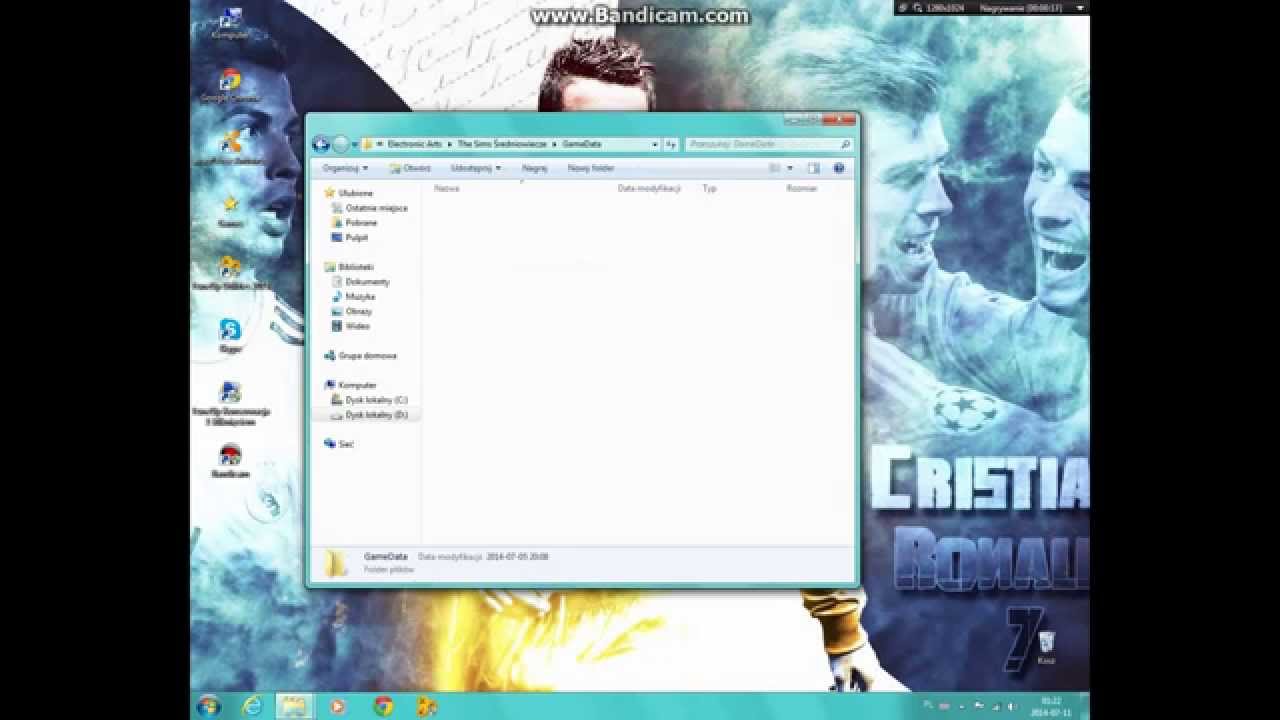Launch Internet Explorer from the taskbar
Screen dimensions: 1280x720
(x=253, y=706)
